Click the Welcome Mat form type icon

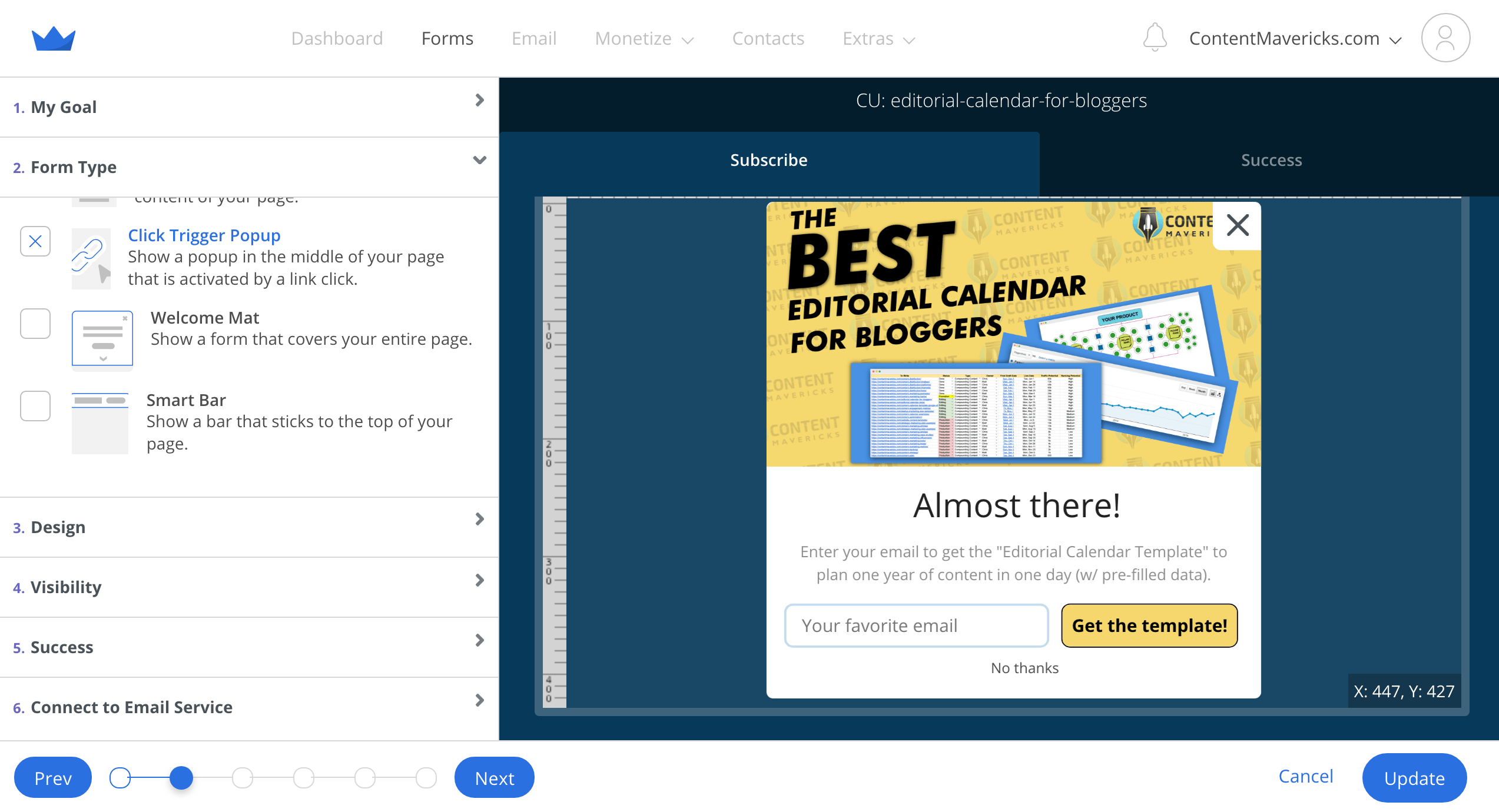point(100,335)
